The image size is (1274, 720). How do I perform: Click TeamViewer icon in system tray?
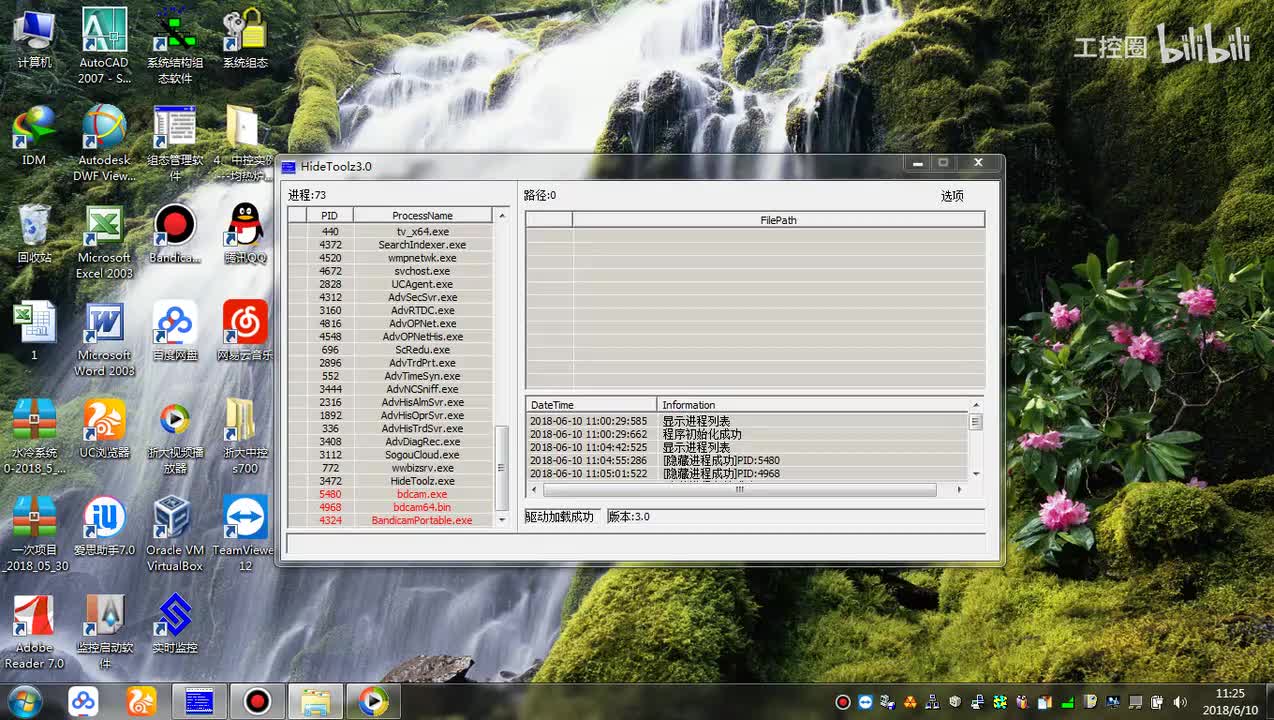[866, 702]
